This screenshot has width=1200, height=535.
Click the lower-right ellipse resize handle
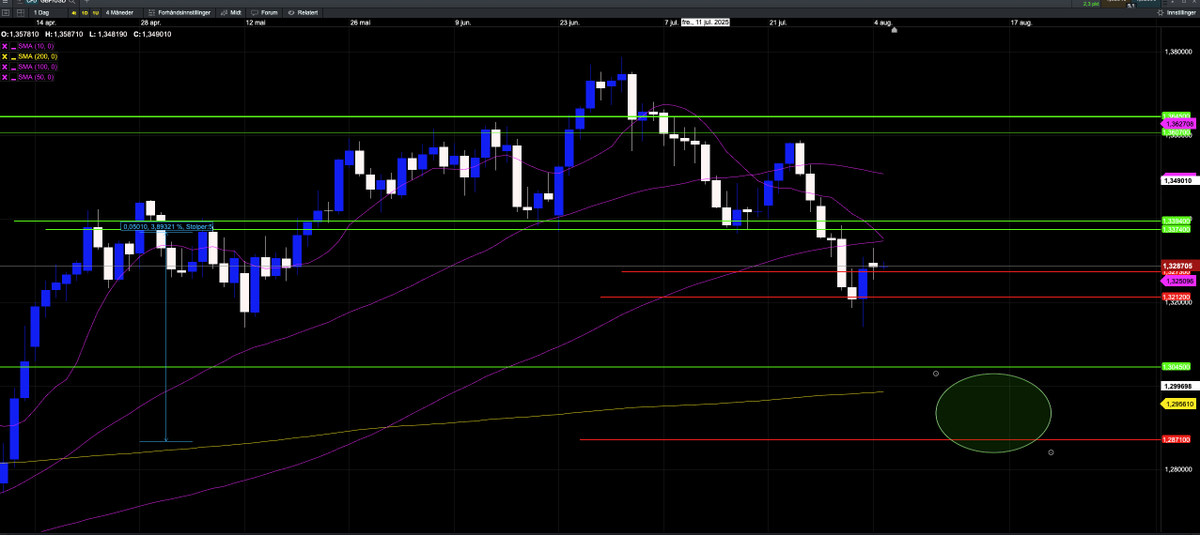(x=1051, y=453)
